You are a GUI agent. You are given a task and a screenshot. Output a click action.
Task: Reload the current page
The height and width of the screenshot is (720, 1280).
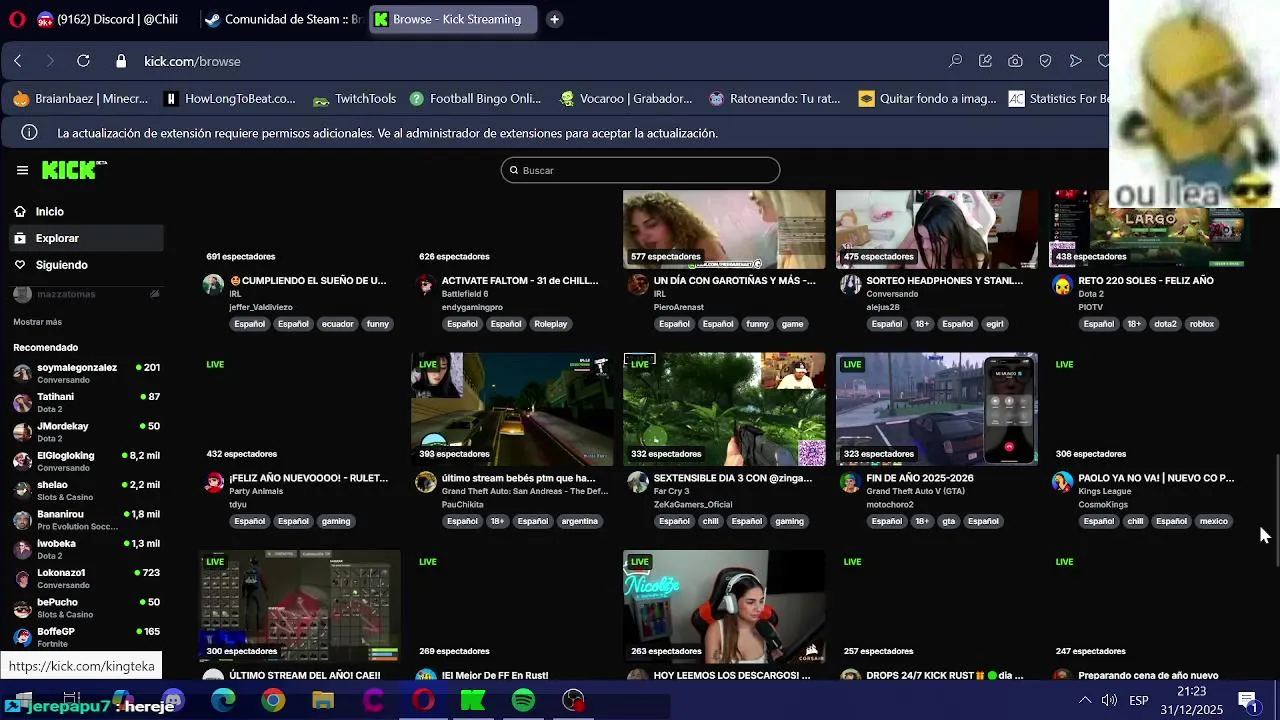click(83, 61)
